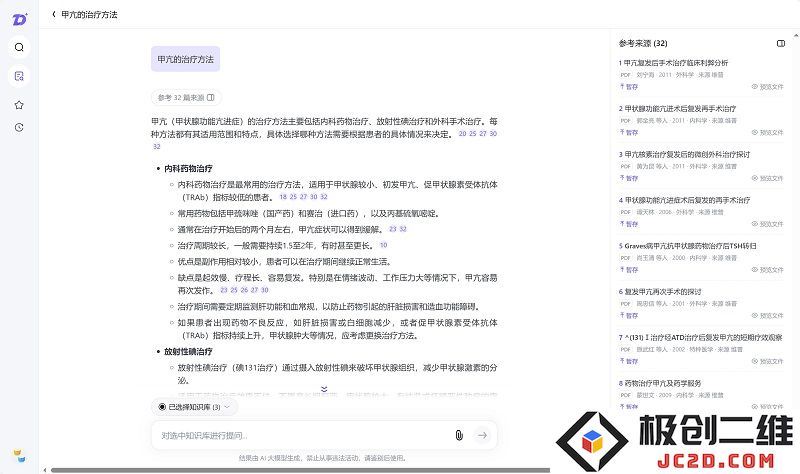Click the PDF tag under source 6 title
The width and height of the screenshot is (800, 474).
point(626,304)
